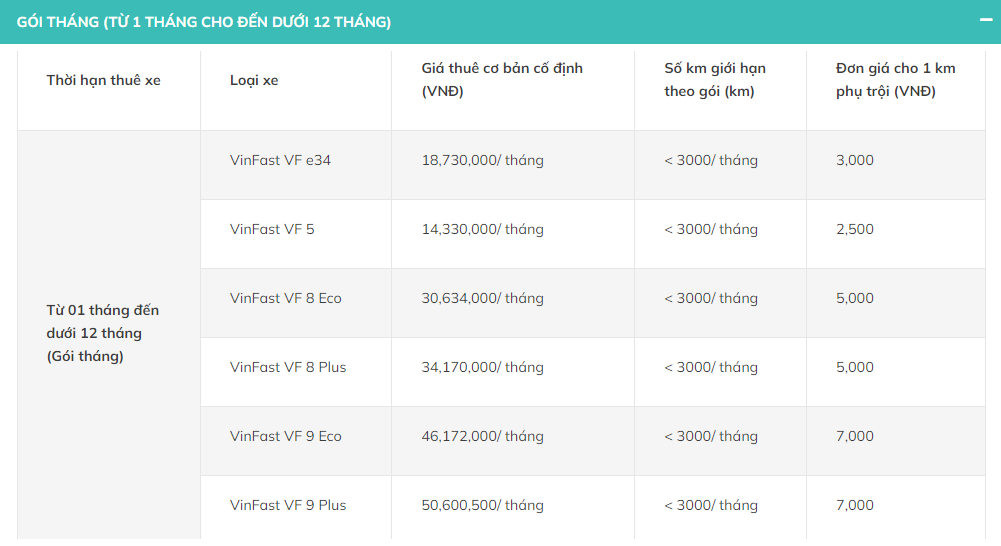
Task: Click the 34,170,000/ tháng price
Action: (x=483, y=367)
